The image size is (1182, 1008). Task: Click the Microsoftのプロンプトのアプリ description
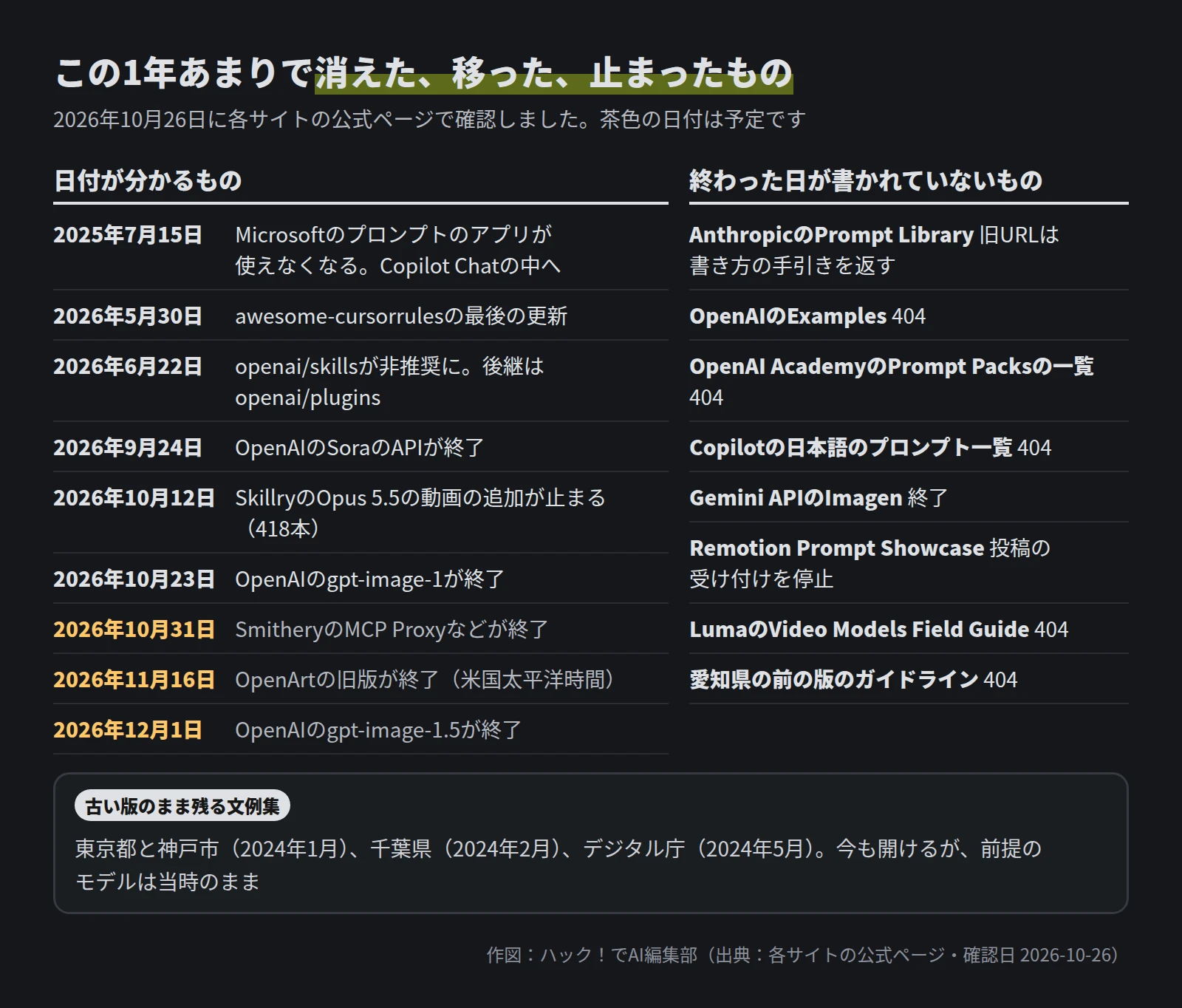397,250
